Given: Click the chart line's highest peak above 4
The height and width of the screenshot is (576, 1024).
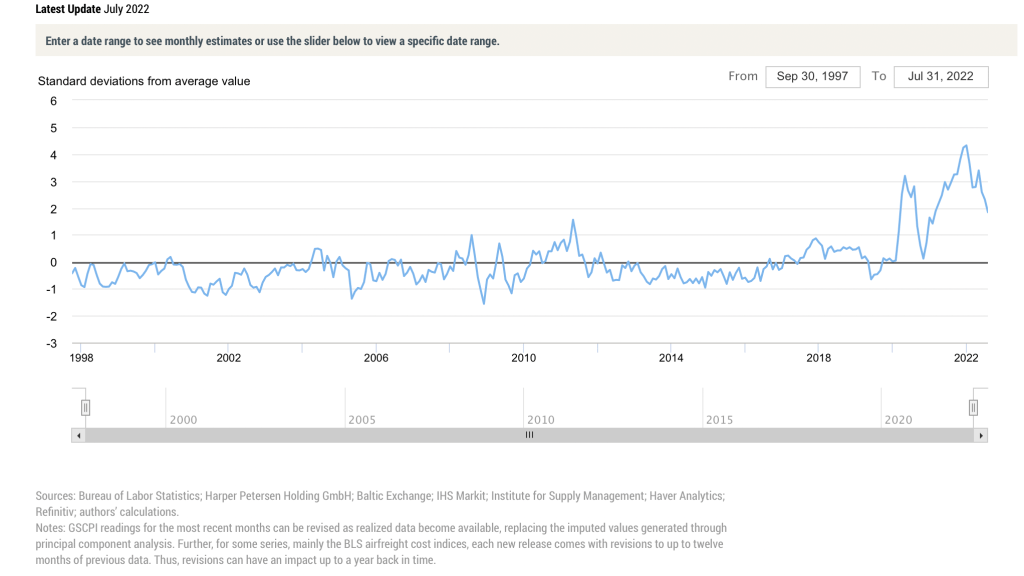Looking at the screenshot, I should (965, 146).
